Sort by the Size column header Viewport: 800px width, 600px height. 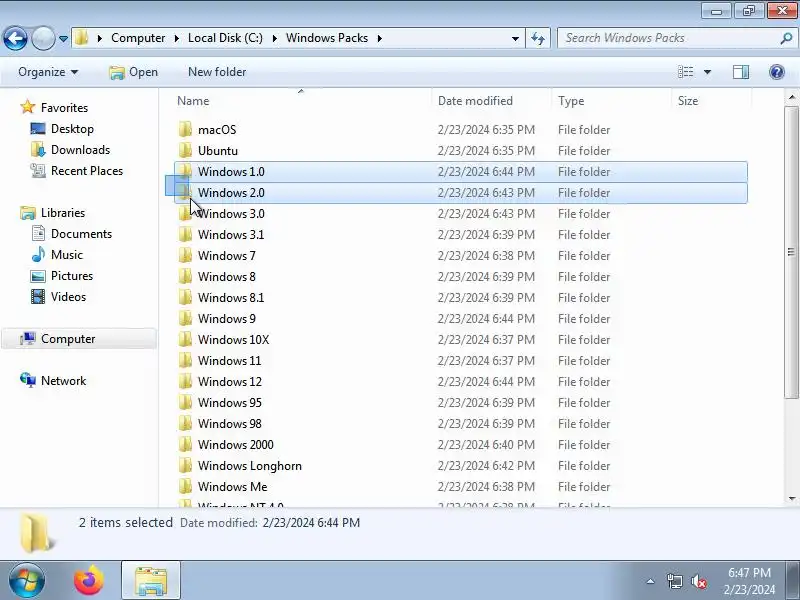click(x=711, y=101)
